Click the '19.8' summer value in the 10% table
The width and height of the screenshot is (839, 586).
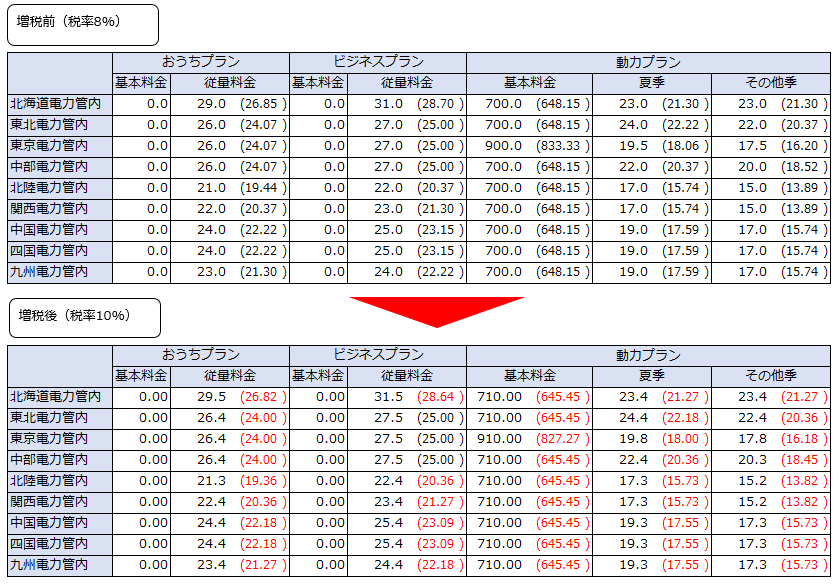coord(634,439)
